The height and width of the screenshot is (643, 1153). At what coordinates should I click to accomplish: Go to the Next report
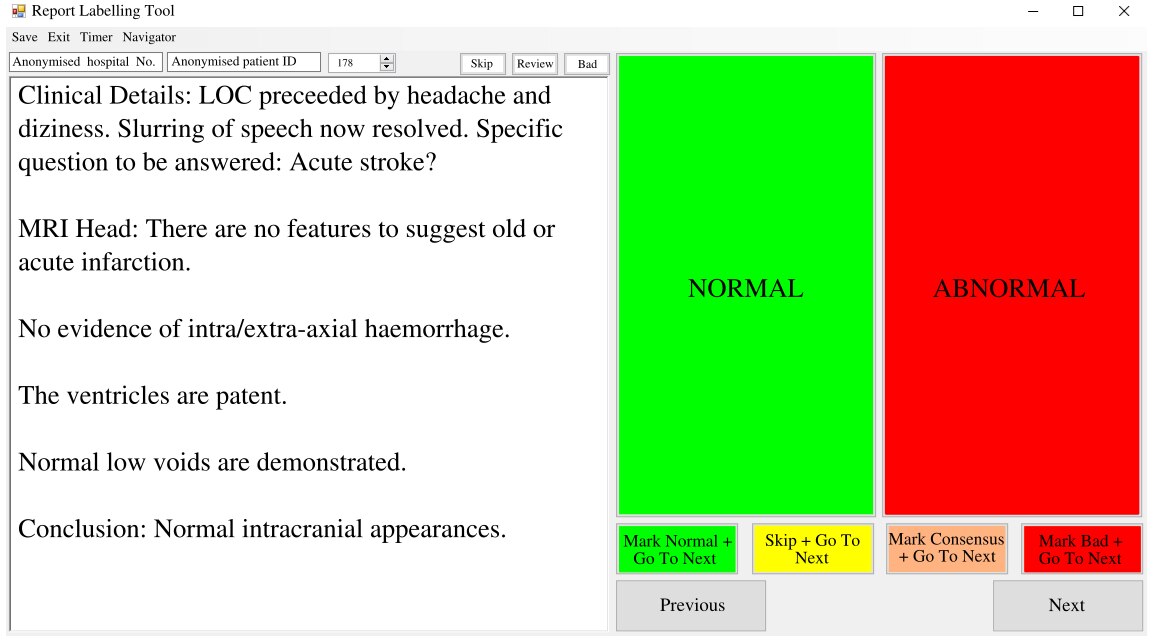[1067, 605]
